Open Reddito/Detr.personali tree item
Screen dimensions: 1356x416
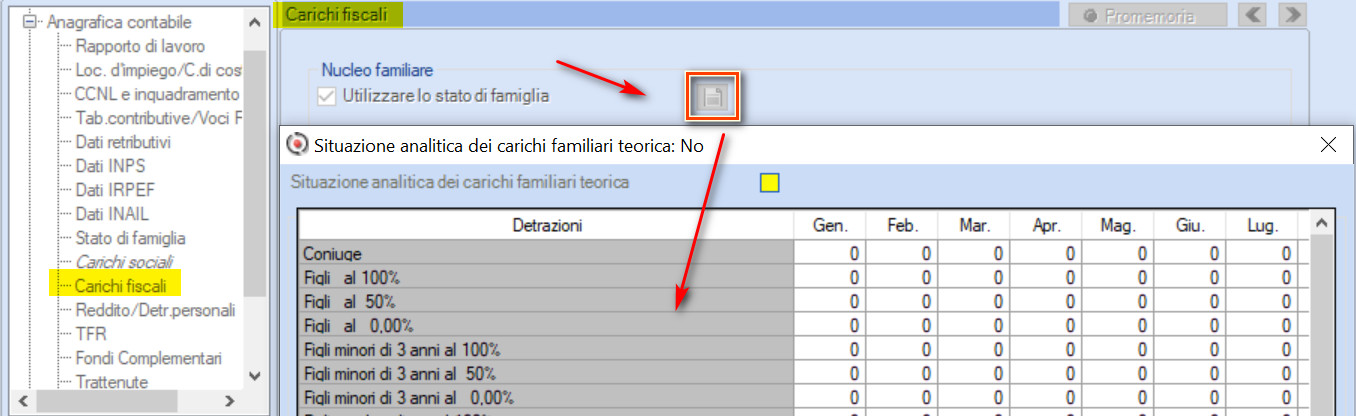[155, 310]
